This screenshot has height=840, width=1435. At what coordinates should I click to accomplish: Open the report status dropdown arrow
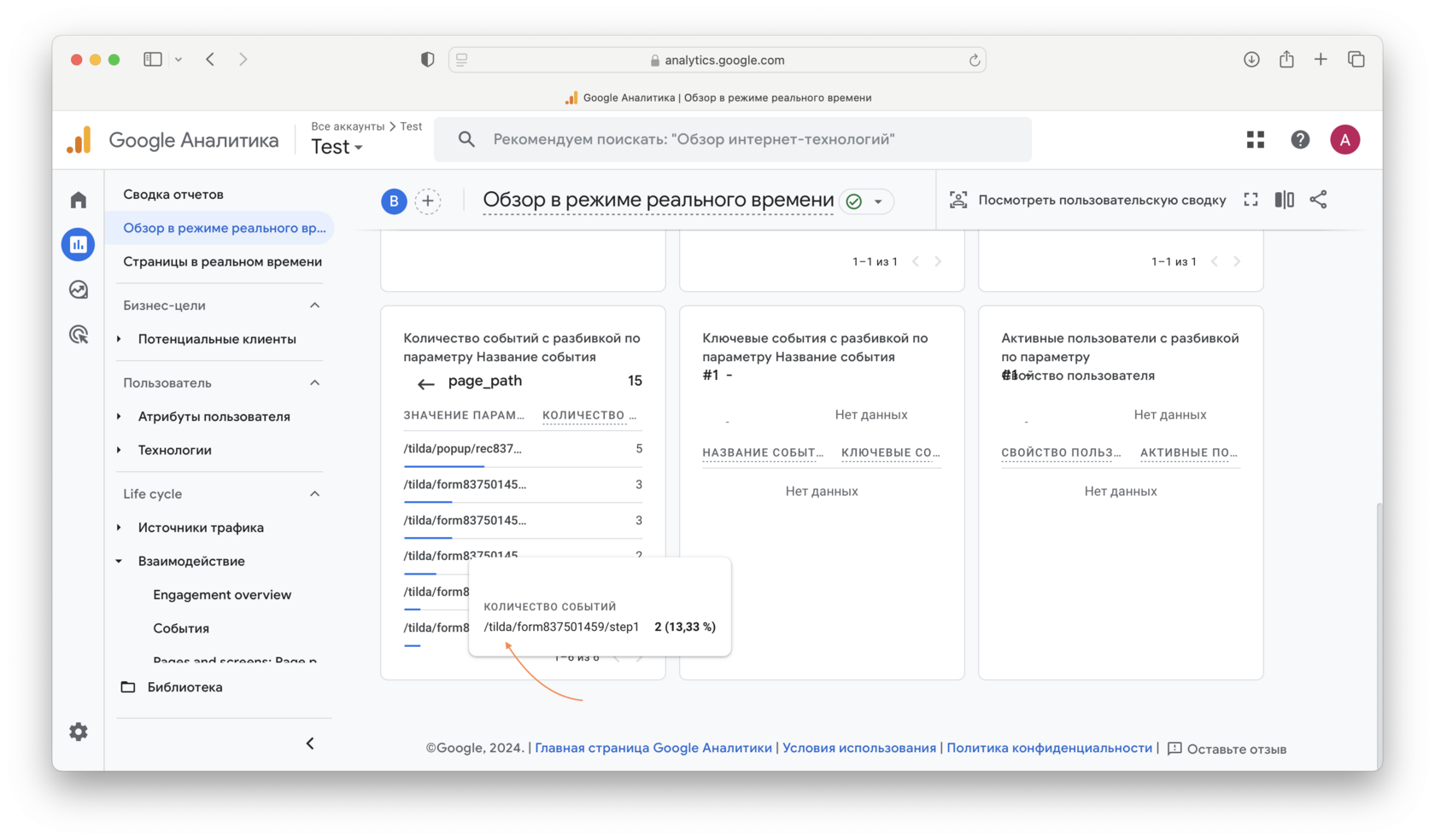click(x=878, y=201)
